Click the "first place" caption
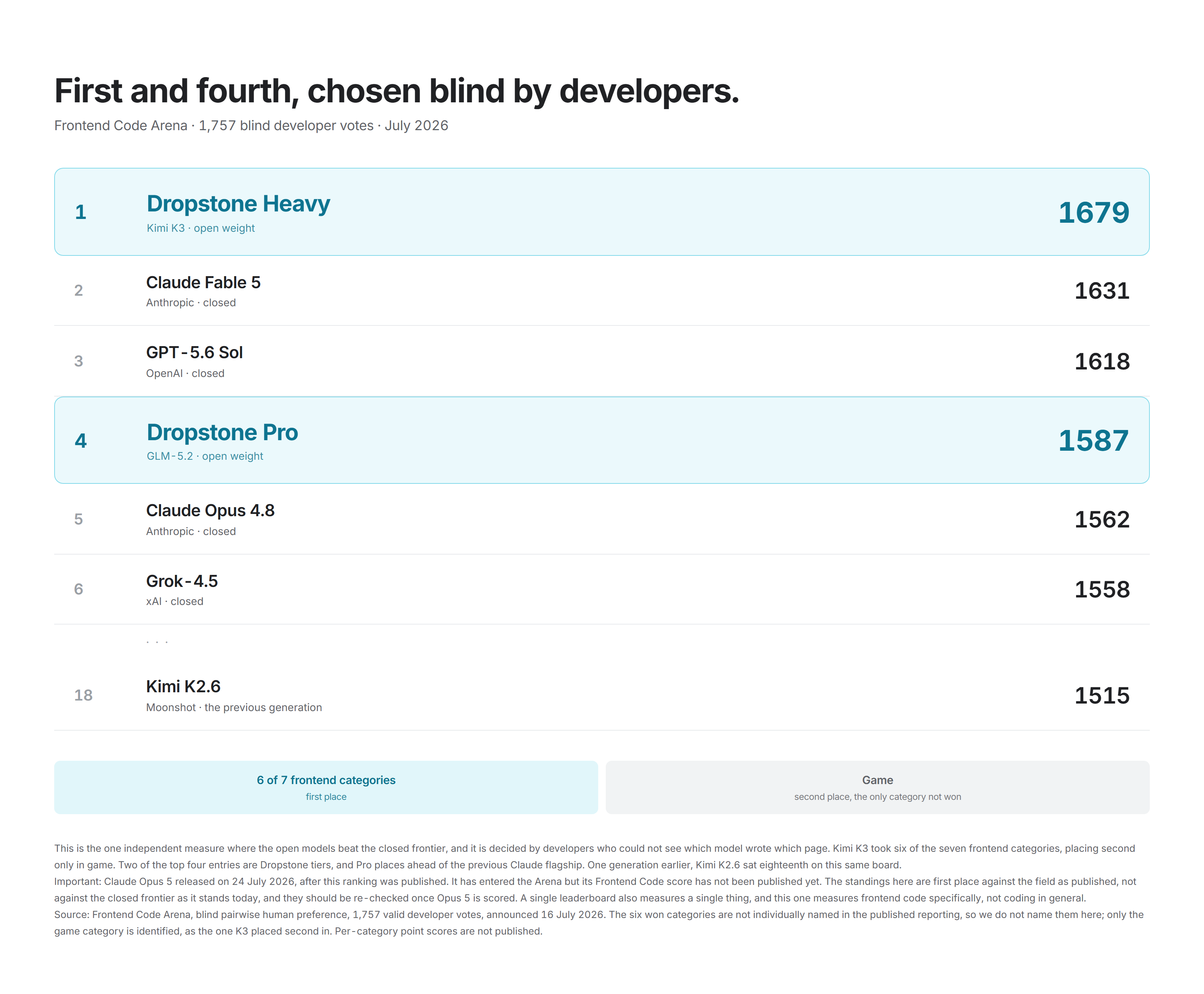Screen dimensions: 1204x994 [326, 796]
